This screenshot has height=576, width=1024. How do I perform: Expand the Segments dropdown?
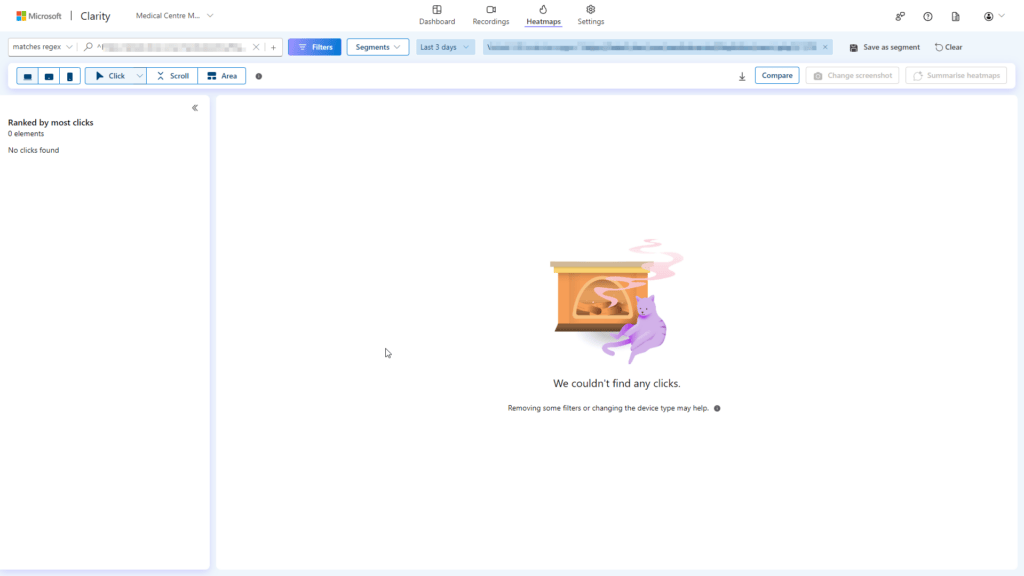pyautogui.click(x=377, y=46)
